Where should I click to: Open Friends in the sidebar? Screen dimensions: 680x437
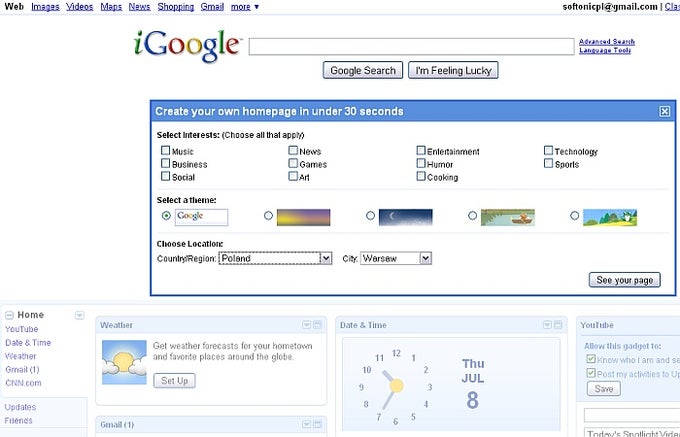pos(18,421)
